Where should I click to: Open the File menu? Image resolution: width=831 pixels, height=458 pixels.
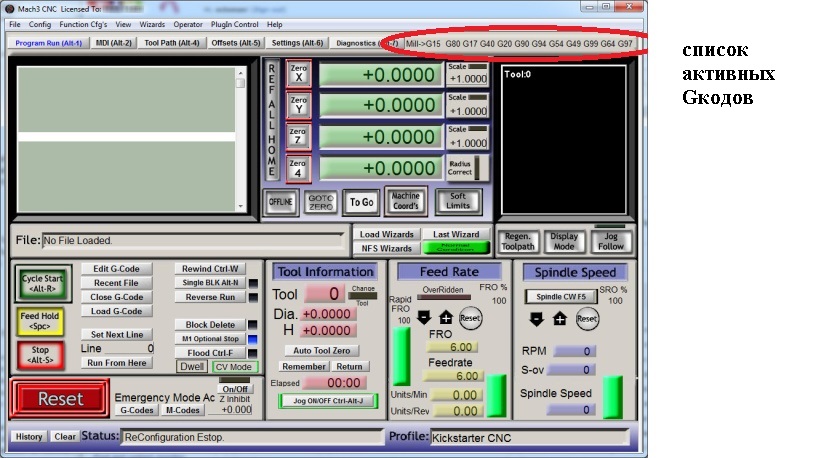[x=15, y=24]
